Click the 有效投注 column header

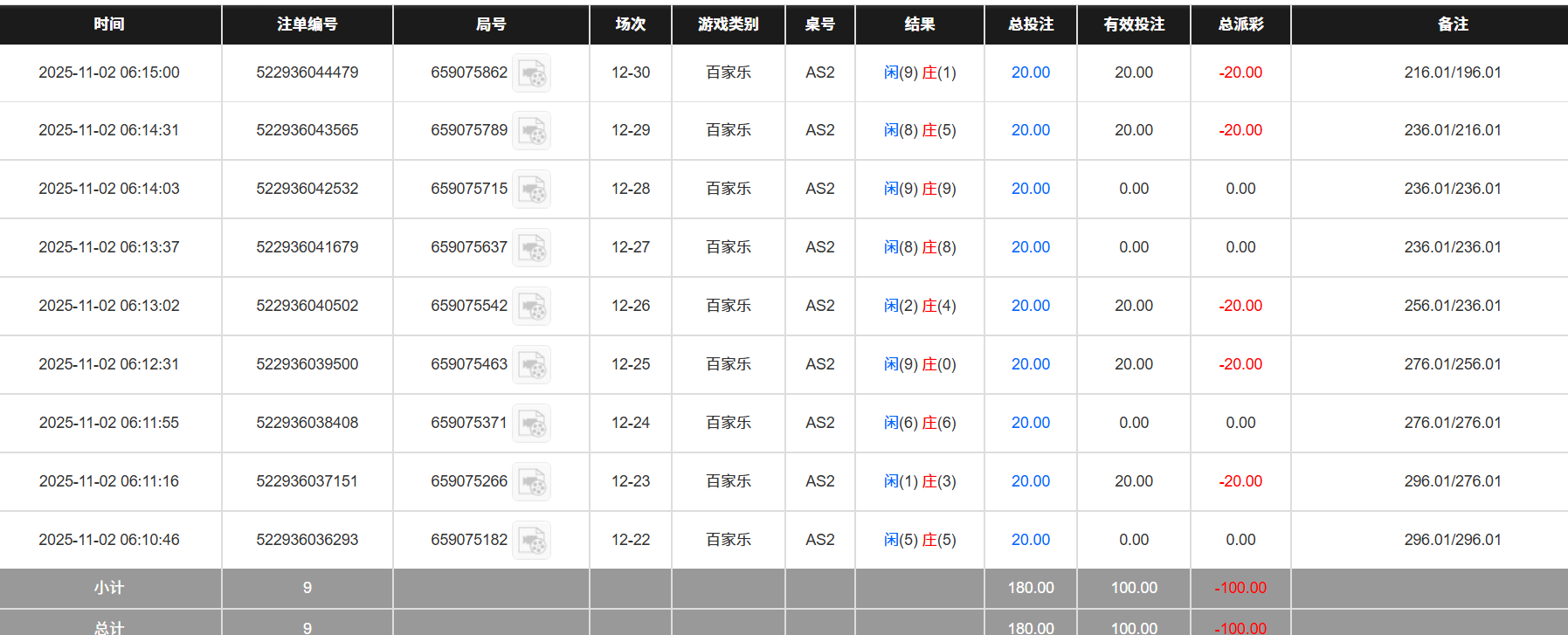(1133, 24)
